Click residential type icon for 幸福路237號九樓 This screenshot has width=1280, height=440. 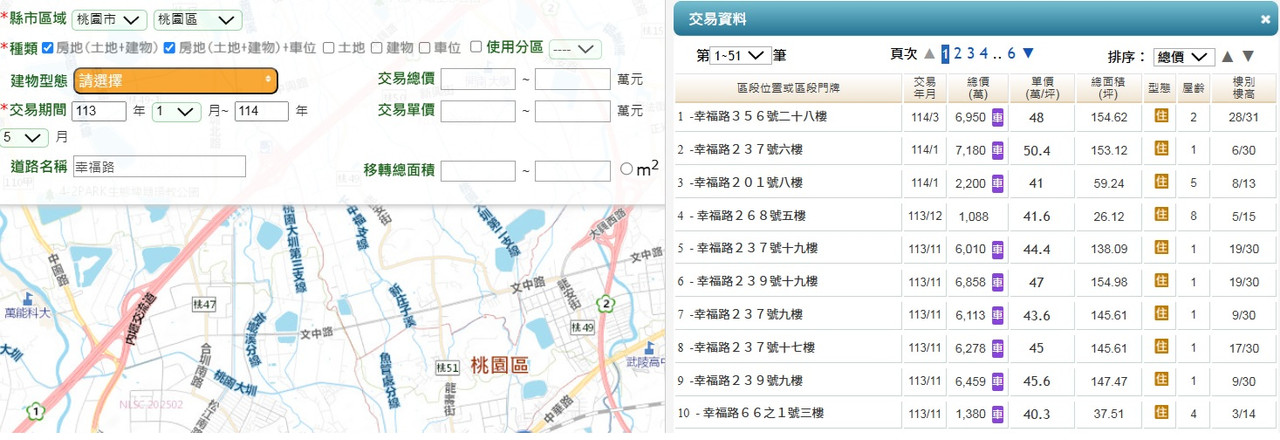click(x=1161, y=314)
